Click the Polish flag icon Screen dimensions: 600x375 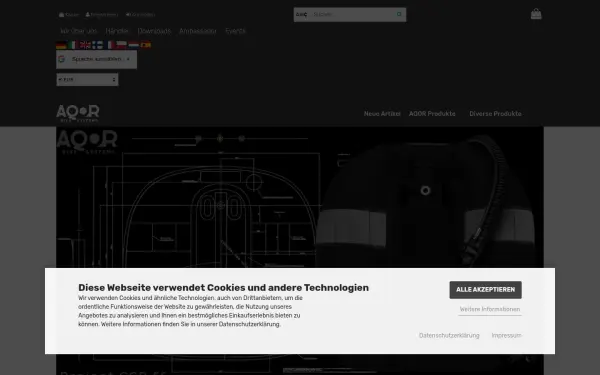pyautogui.click(x=121, y=45)
